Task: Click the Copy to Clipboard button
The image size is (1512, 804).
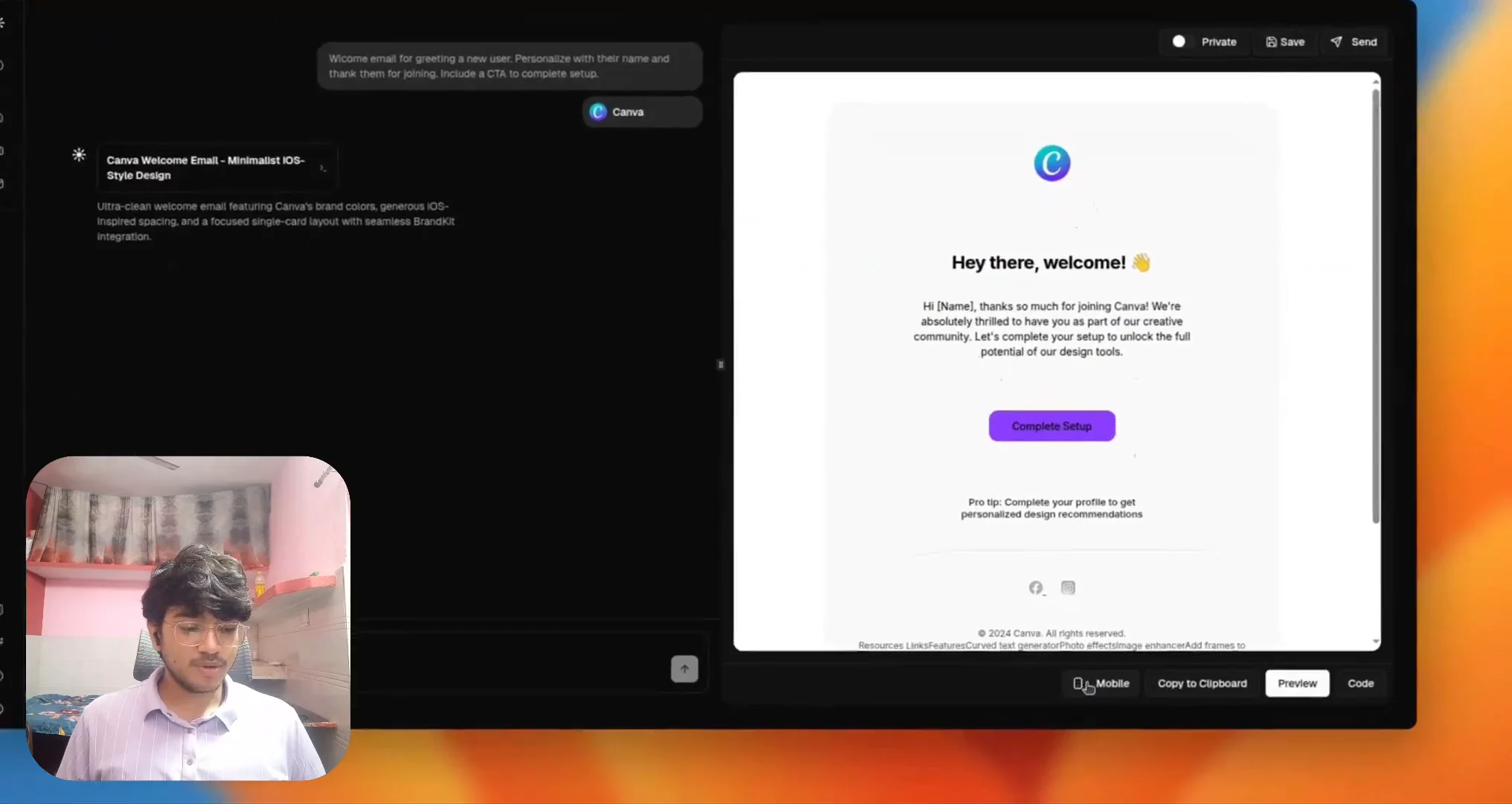Action: (1202, 683)
